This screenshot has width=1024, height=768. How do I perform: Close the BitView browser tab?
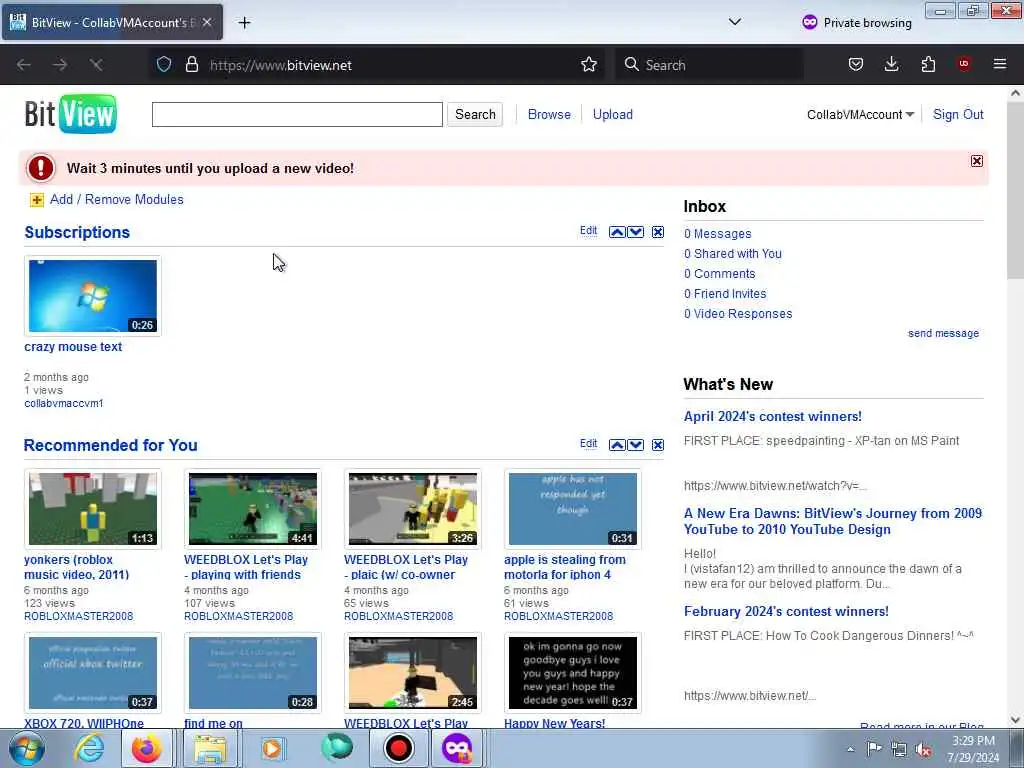(207, 22)
